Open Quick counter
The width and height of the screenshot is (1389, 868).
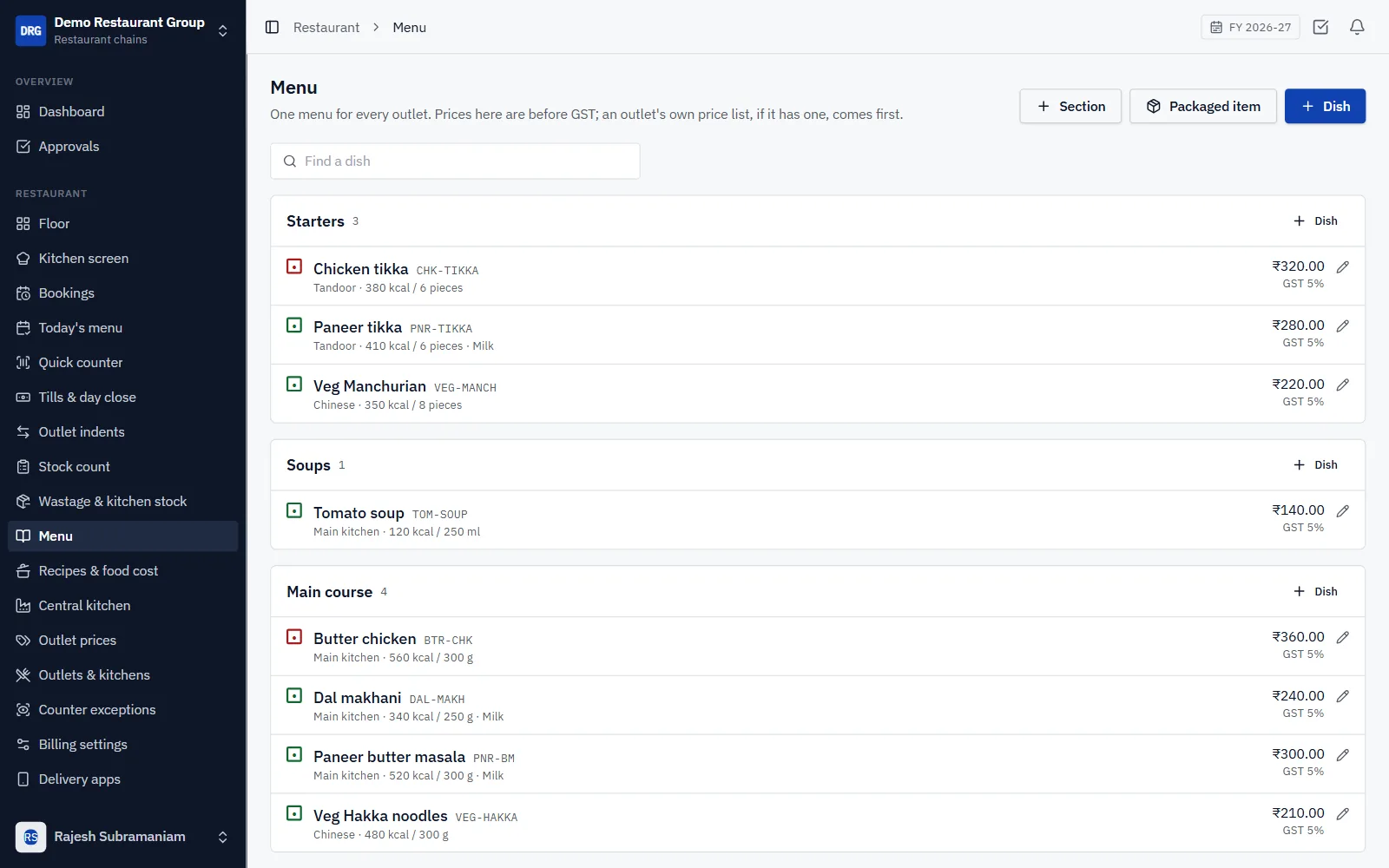click(122, 363)
